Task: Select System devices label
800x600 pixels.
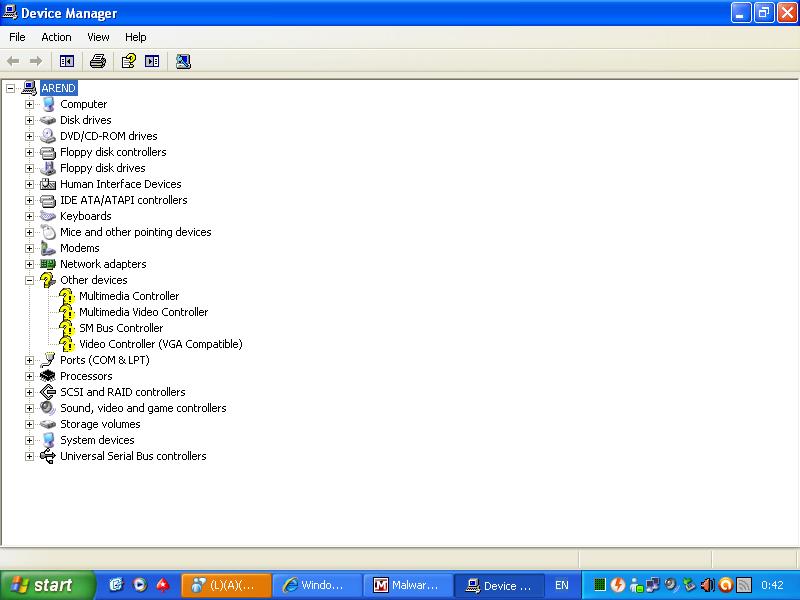Action: [x=97, y=440]
